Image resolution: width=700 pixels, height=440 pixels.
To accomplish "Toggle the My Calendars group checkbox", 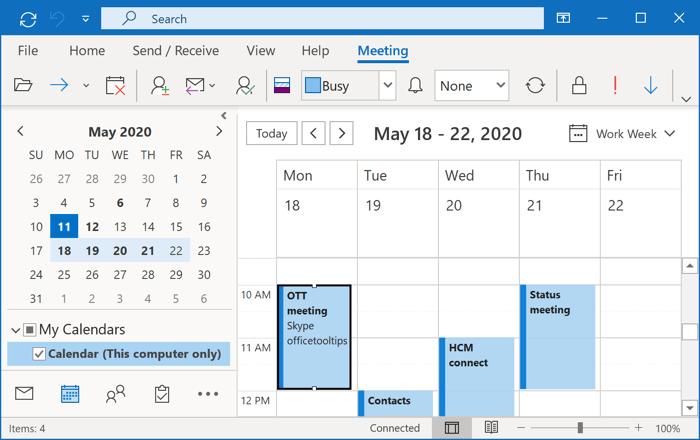I will [29, 330].
